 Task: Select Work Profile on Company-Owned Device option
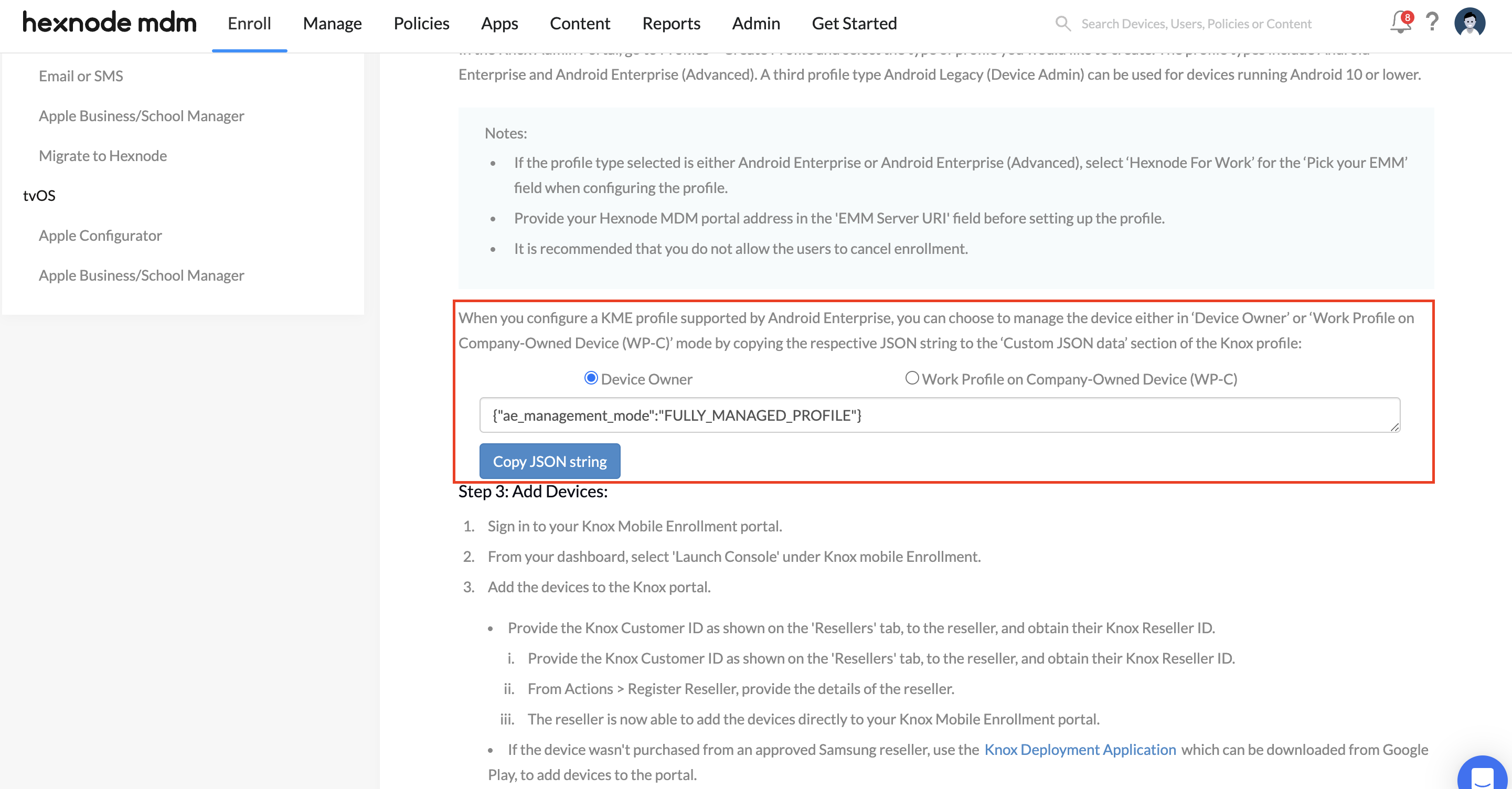pyautogui.click(x=911, y=378)
